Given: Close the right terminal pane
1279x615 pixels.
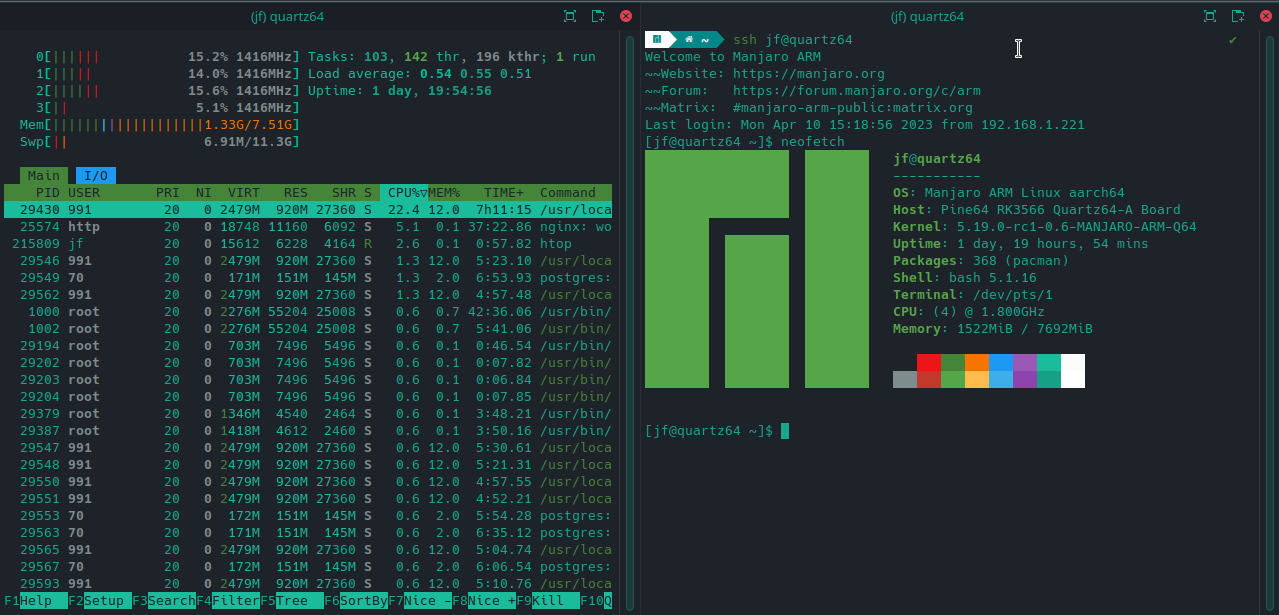Looking at the screenshot, I should coord(1265,16).
